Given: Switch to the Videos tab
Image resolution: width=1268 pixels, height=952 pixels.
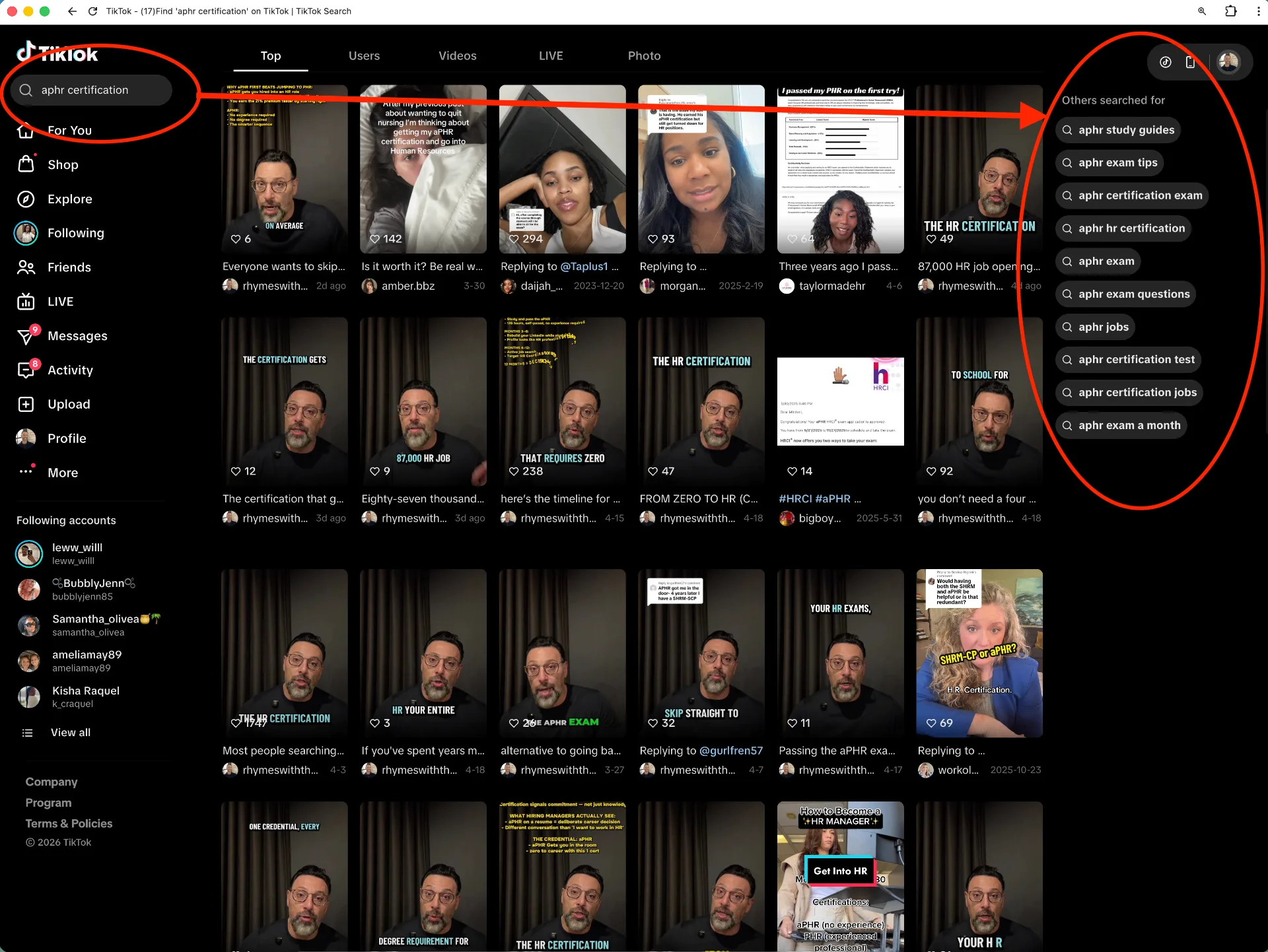Looking at the screenshot, I should (457, 55).
